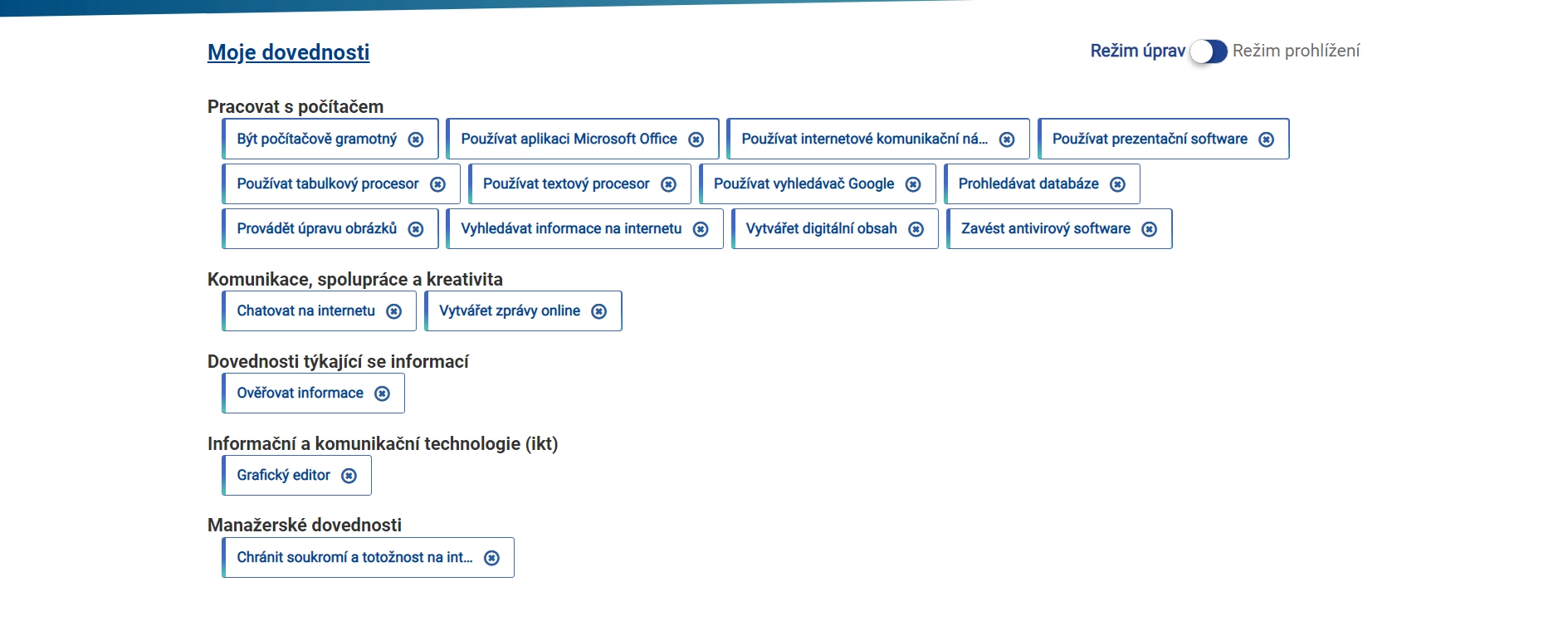Remove the 'Být počítačově gramotný' skill
This screenshot has width=1568, height=621.
pyautogui.click(x=416, y=139)
